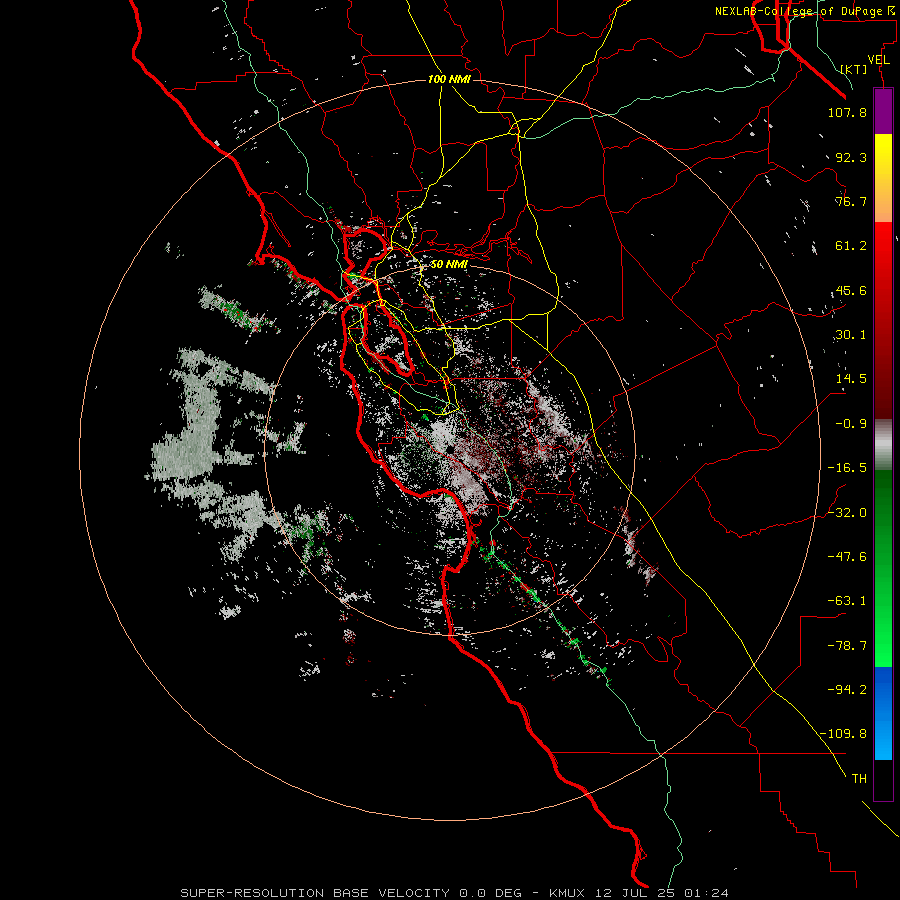Click the -63.1 velocity scale value
This screenshot has width=900, height=900.
847,601
